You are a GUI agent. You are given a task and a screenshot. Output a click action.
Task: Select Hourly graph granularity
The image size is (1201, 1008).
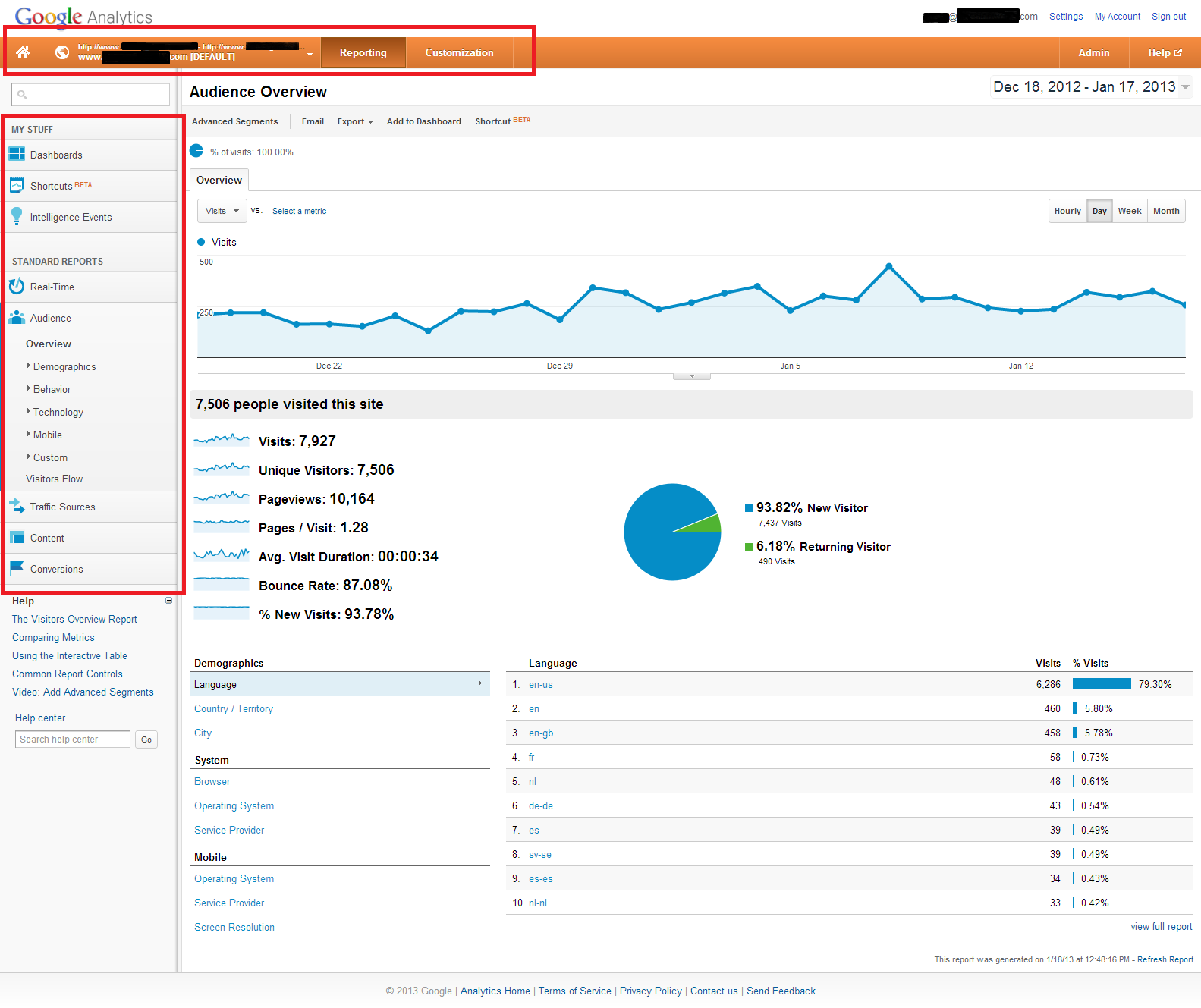click(1067, 211)
